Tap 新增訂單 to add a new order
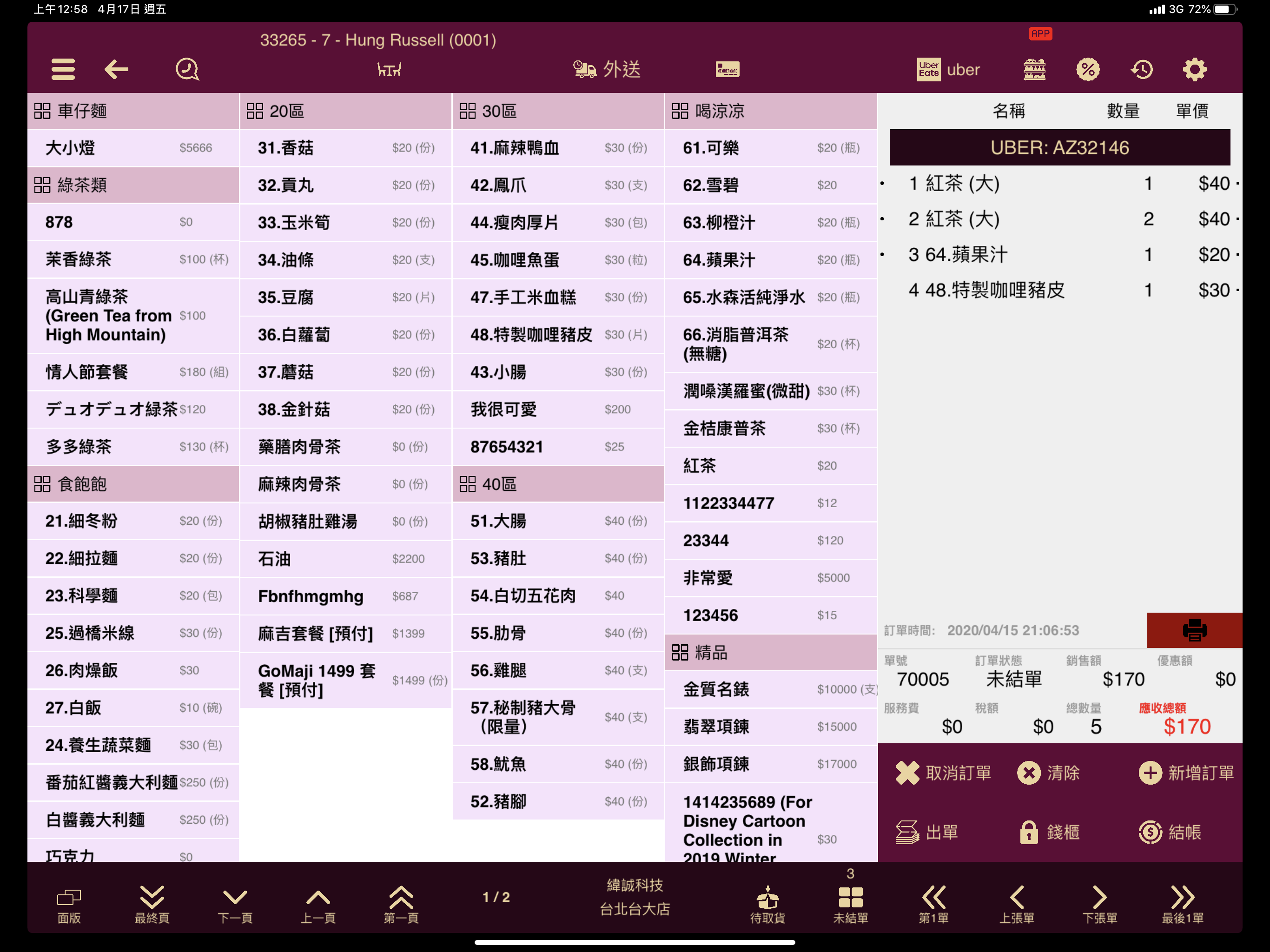 1186,773
